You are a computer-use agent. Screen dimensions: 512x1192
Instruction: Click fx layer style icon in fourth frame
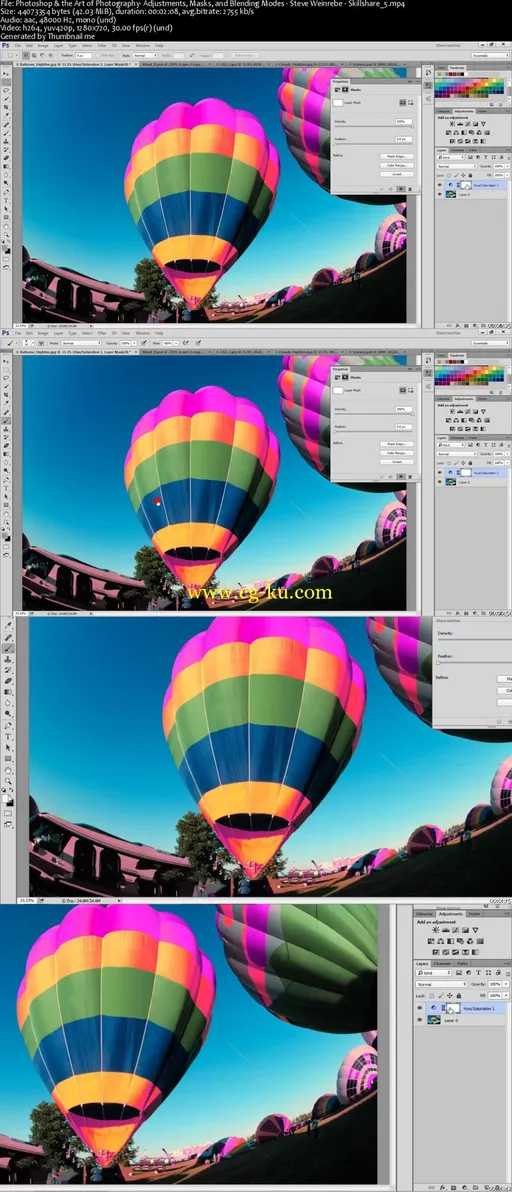tap(442, 1187)
